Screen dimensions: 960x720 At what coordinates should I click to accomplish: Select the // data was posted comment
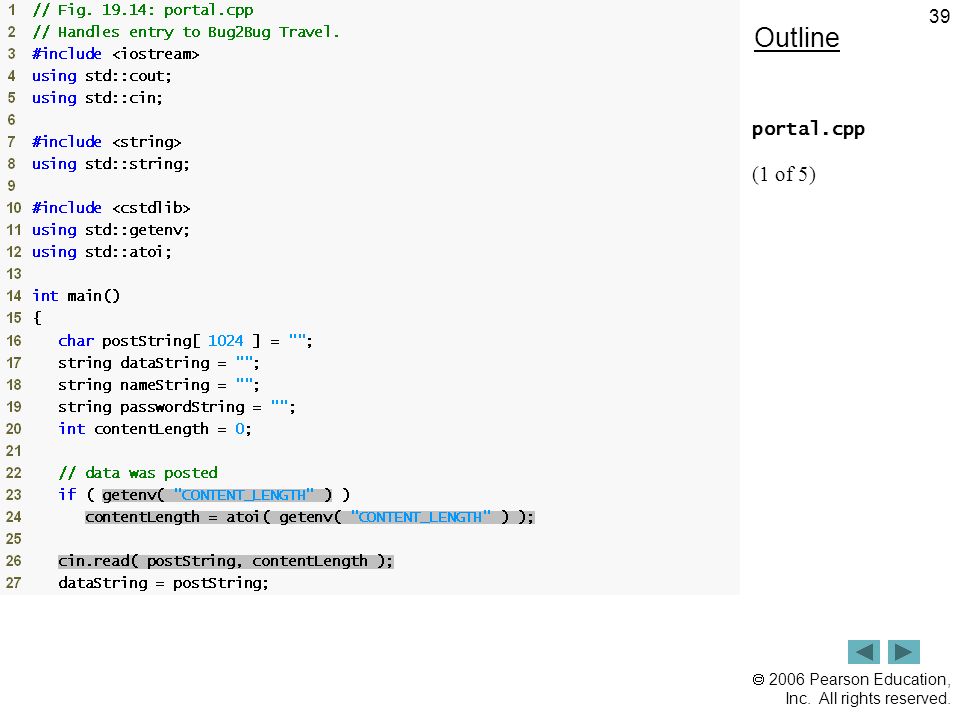coord(138,473)
